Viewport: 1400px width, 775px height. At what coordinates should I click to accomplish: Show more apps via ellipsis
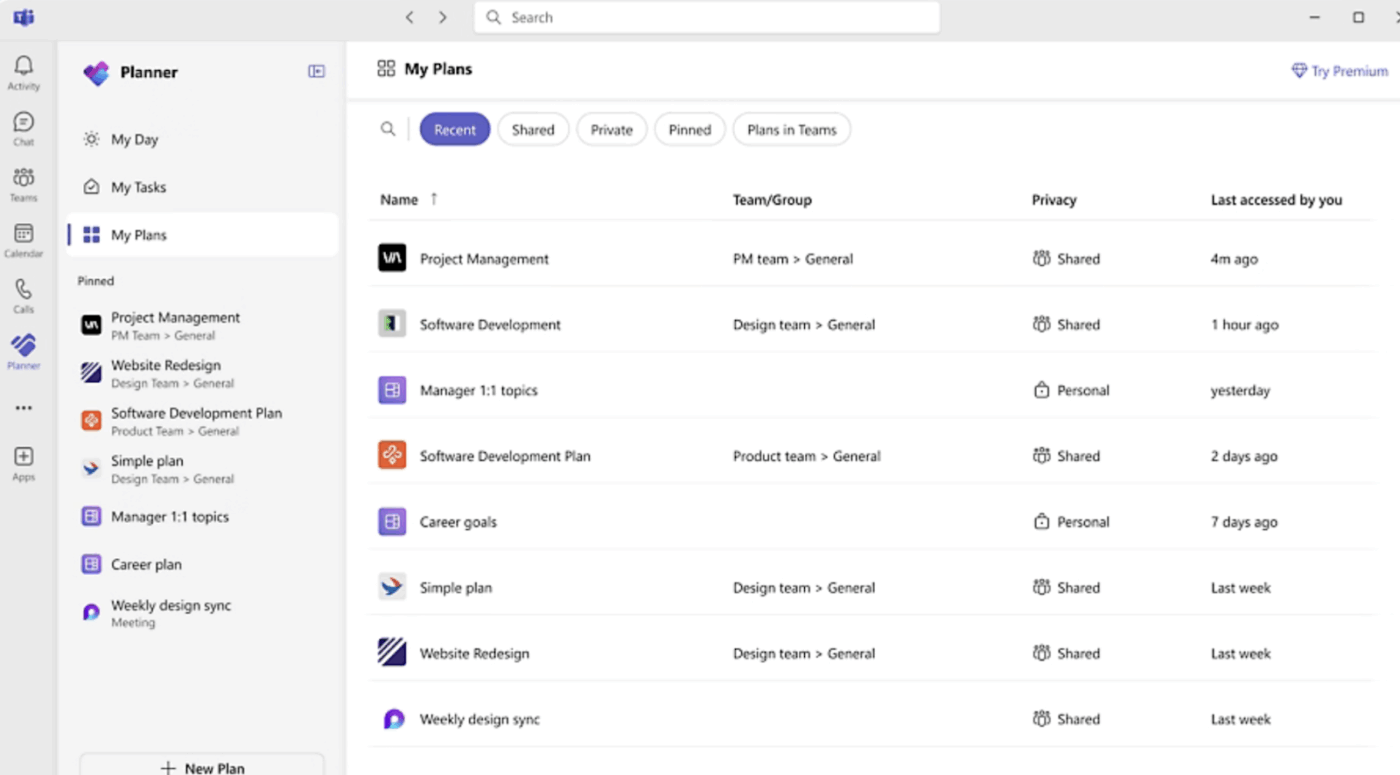(23, 408)
